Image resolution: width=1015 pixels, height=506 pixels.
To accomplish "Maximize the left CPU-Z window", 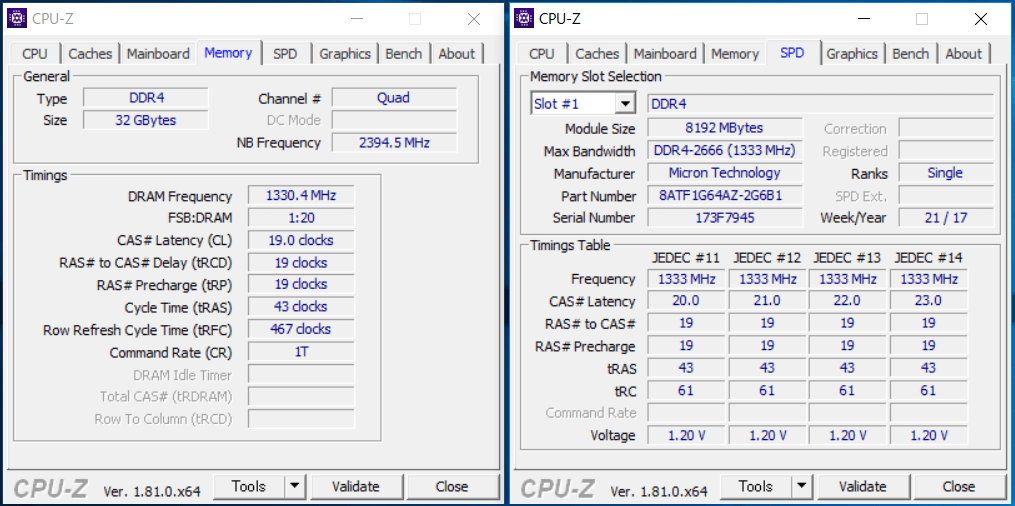I will [415, 19].
